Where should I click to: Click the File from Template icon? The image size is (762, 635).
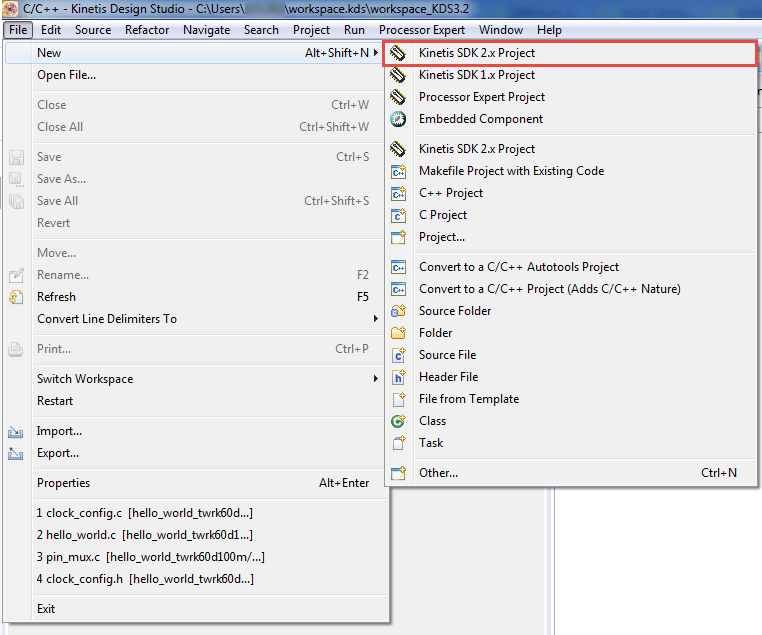pos(398,399)
